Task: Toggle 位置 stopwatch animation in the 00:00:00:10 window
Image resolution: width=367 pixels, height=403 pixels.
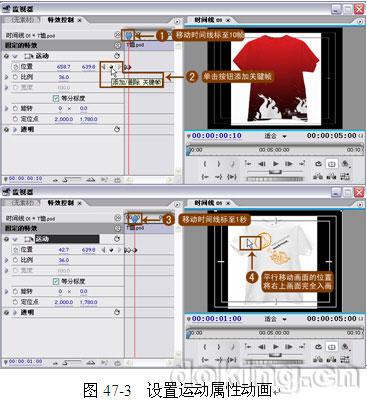Action: (x=15, y=67)
